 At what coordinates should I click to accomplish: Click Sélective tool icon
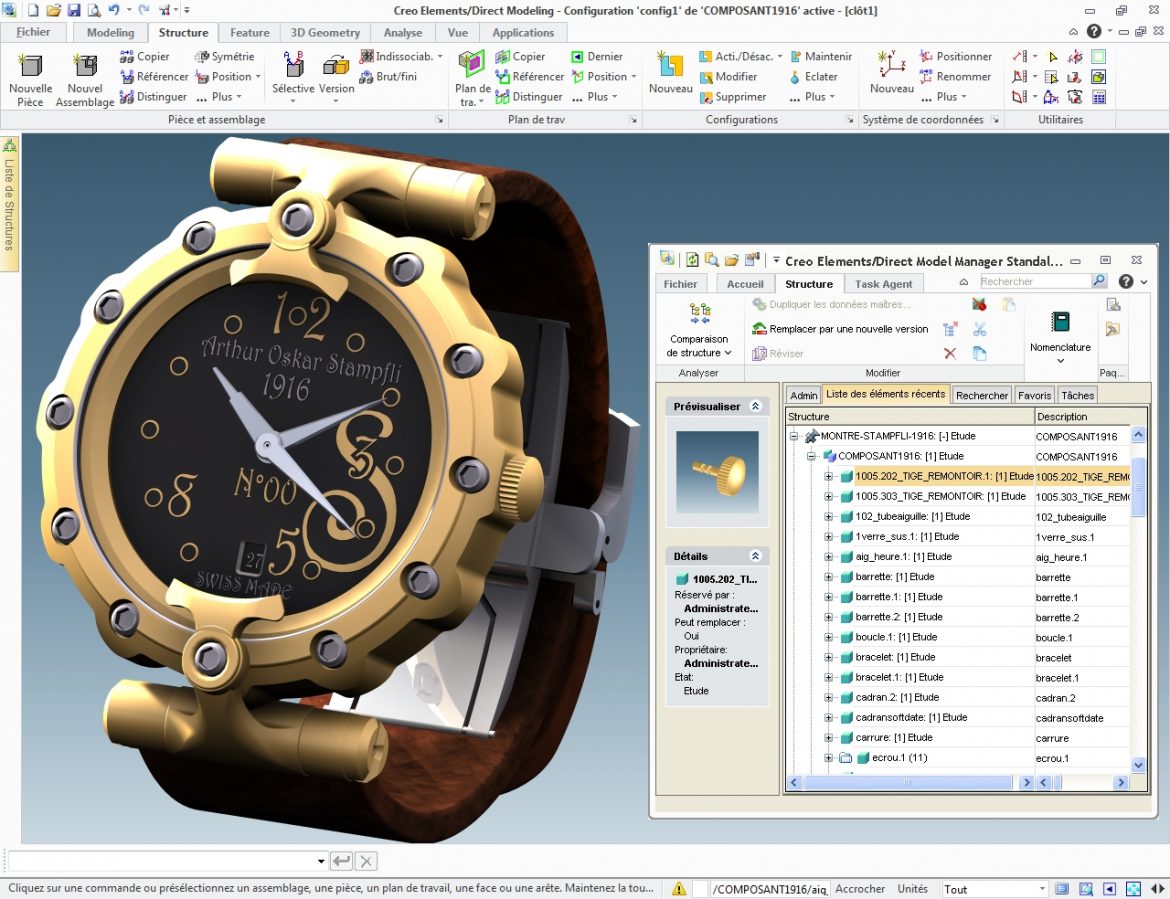pos(293,65)
